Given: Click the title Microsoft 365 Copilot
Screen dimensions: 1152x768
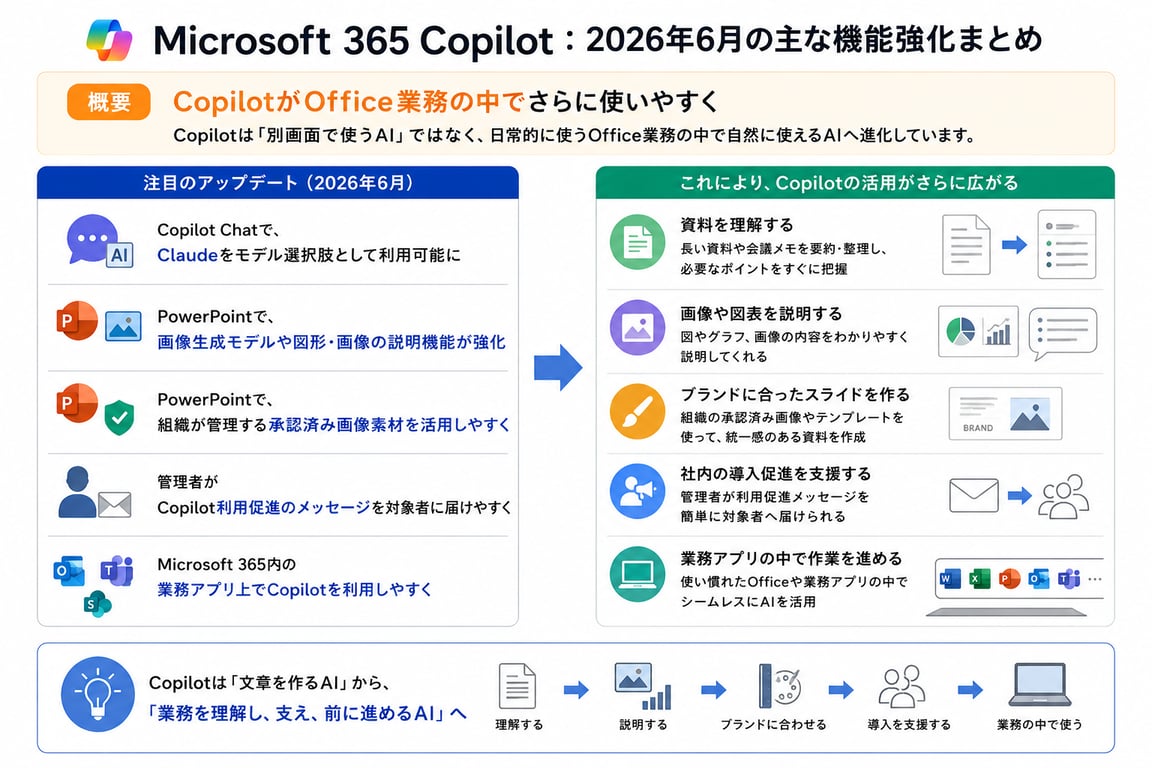Looking at the screenshot, I should pos(353,40).
